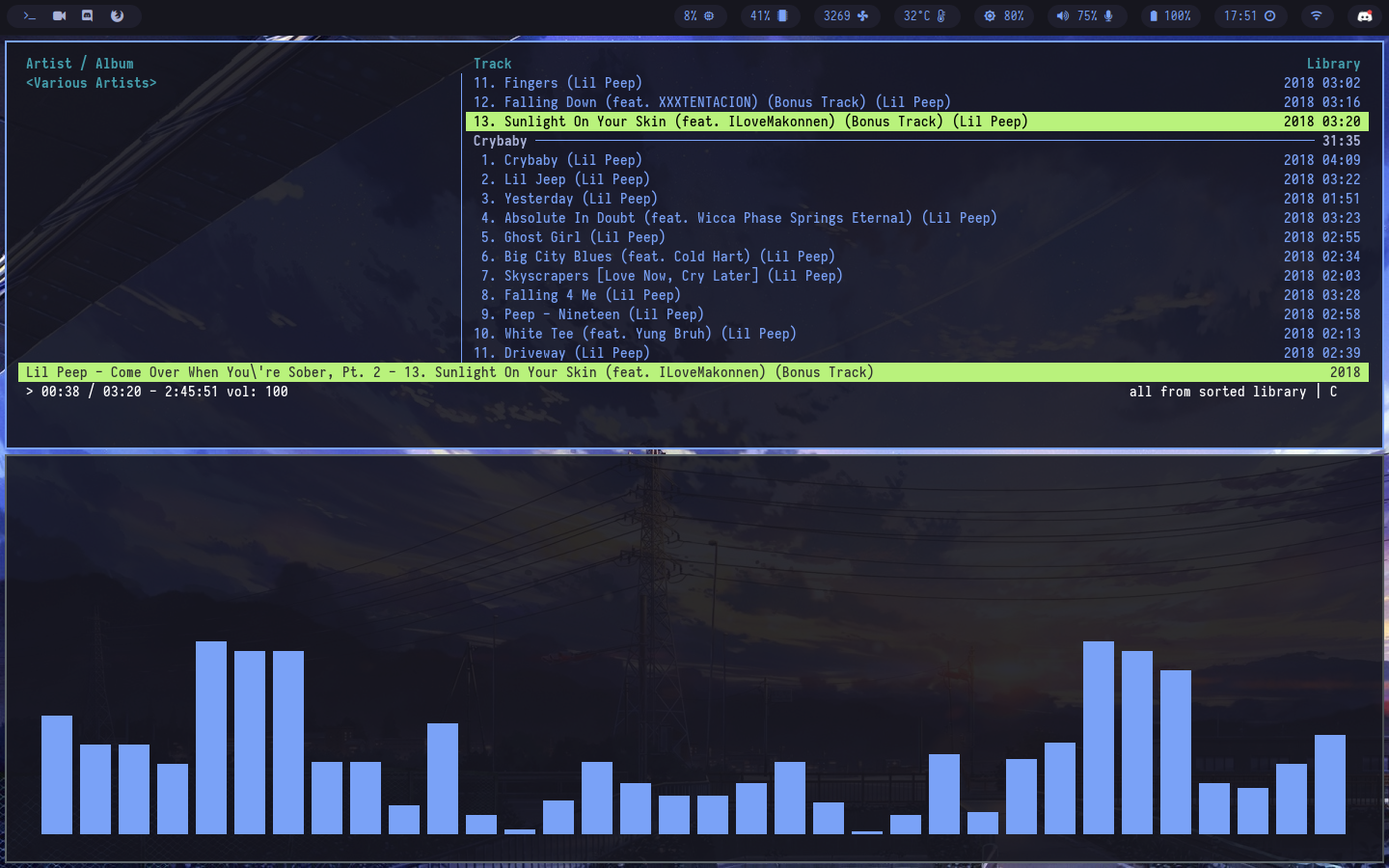Switch to the Artist / Album pane

pos(81,63)
